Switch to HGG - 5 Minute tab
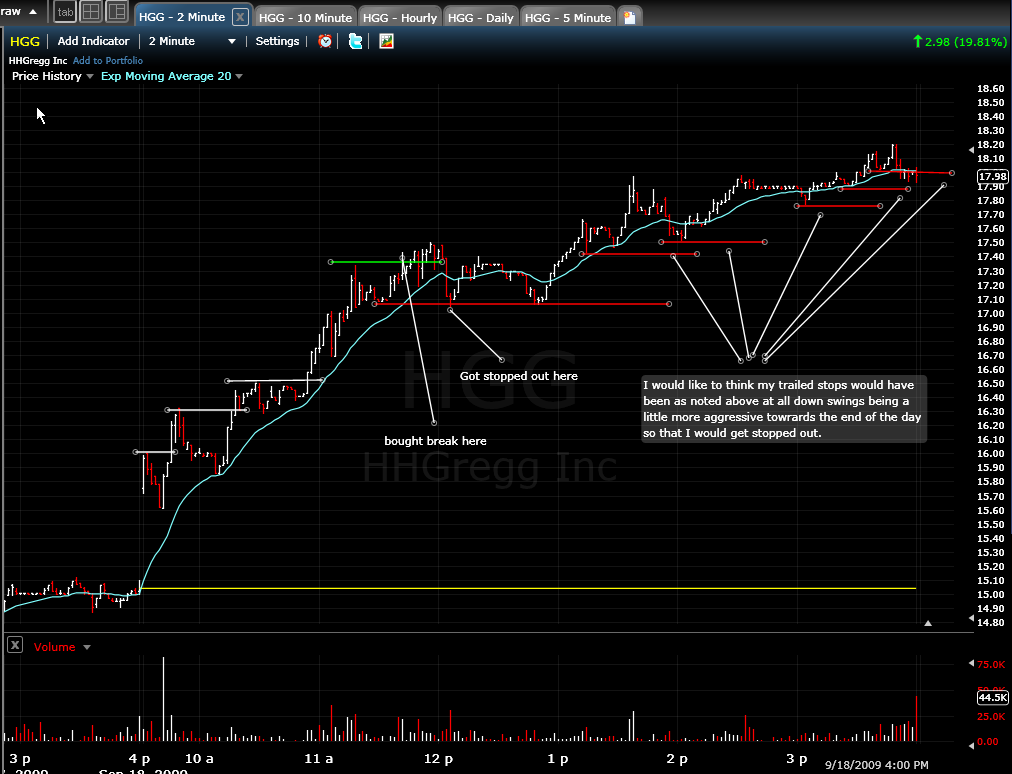The height and width of the screenshot is (774, 1012). [x=568, y=17]
